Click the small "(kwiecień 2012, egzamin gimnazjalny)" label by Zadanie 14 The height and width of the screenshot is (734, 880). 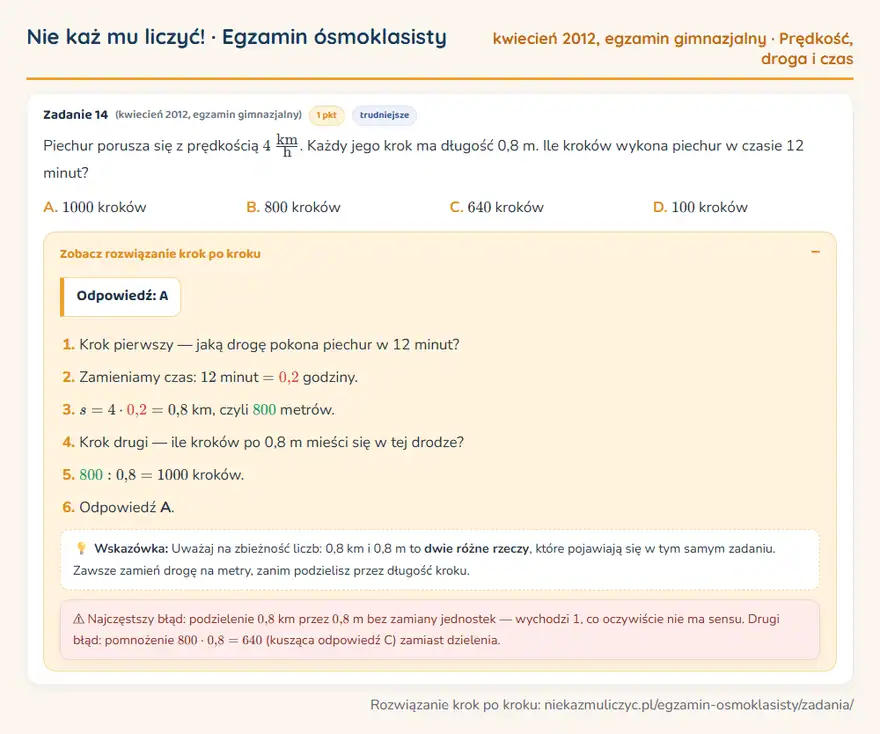pyautogui.click(x=208, y=114)
